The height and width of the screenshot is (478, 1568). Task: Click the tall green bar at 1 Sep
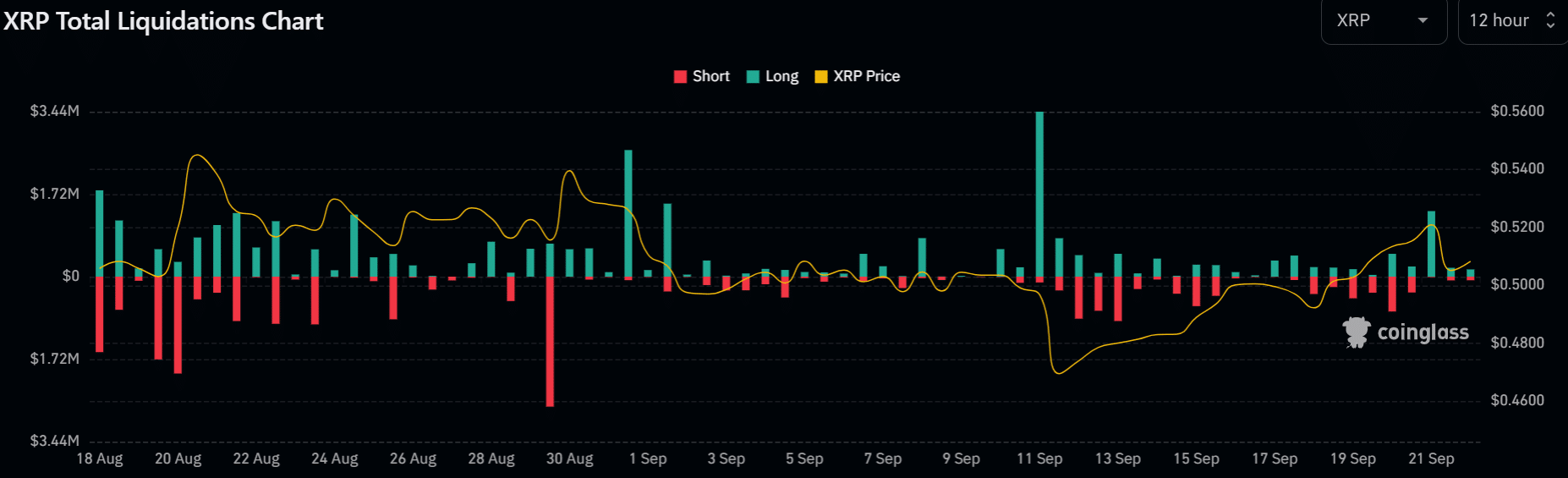628,214
